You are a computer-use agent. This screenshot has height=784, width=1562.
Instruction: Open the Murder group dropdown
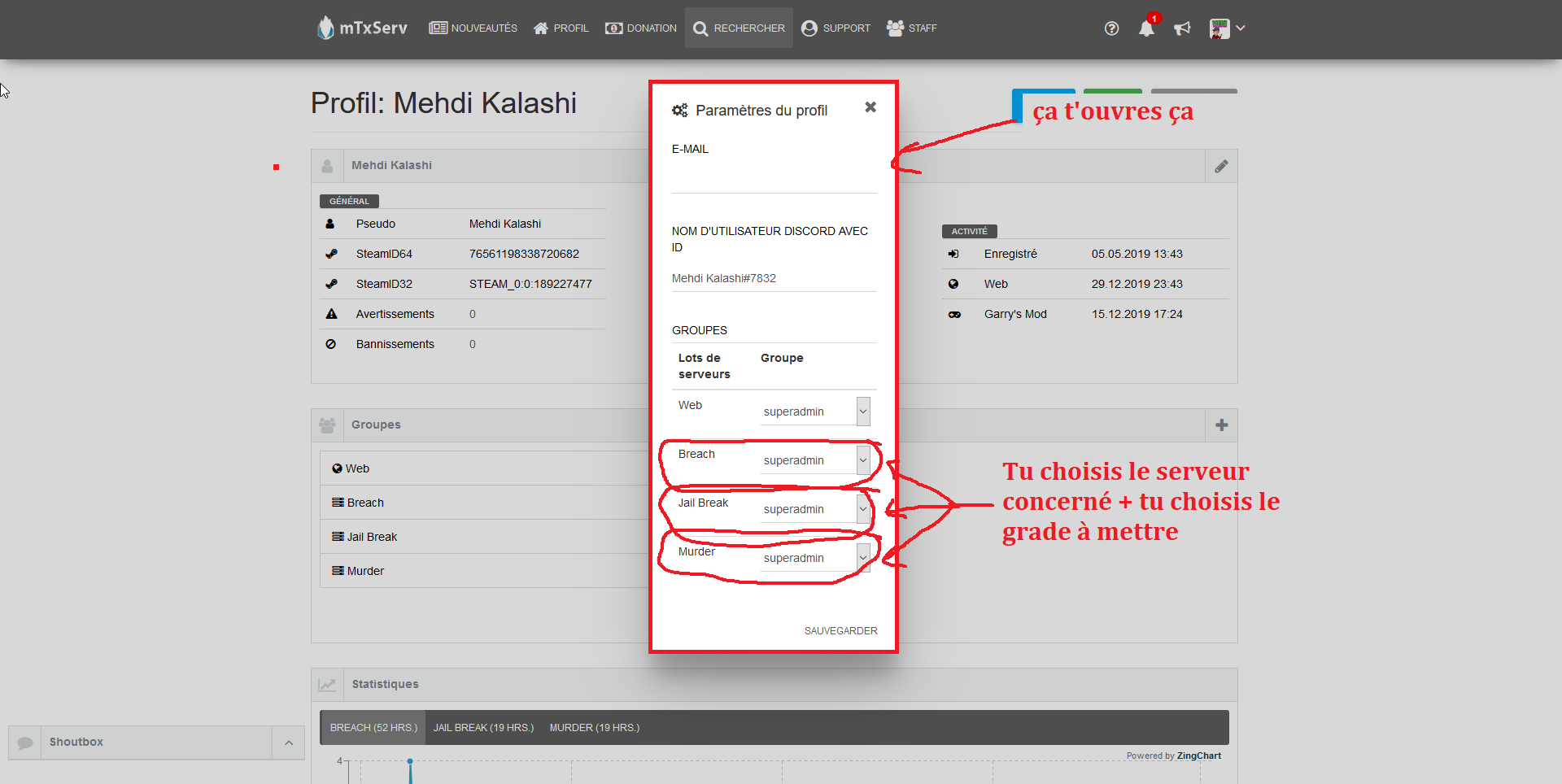point(816,558)
